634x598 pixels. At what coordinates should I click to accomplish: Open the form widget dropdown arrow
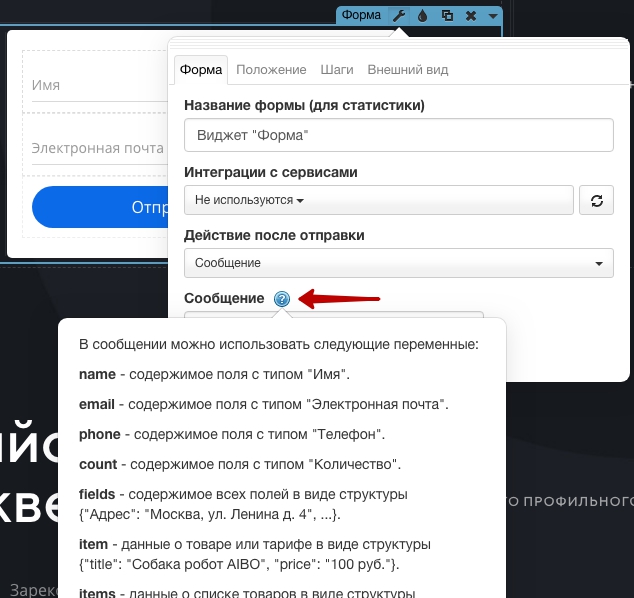pyautogui.click(x=492, y=16)
